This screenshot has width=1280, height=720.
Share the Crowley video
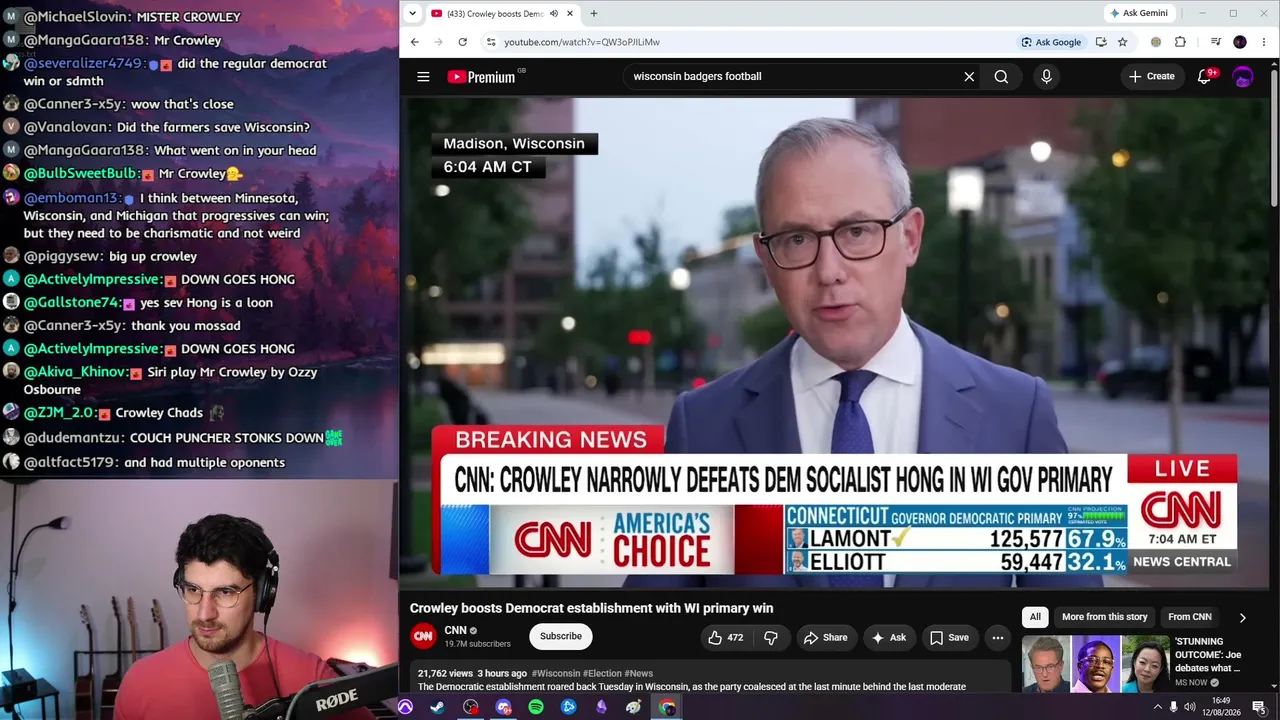click(x=825, y=637)
